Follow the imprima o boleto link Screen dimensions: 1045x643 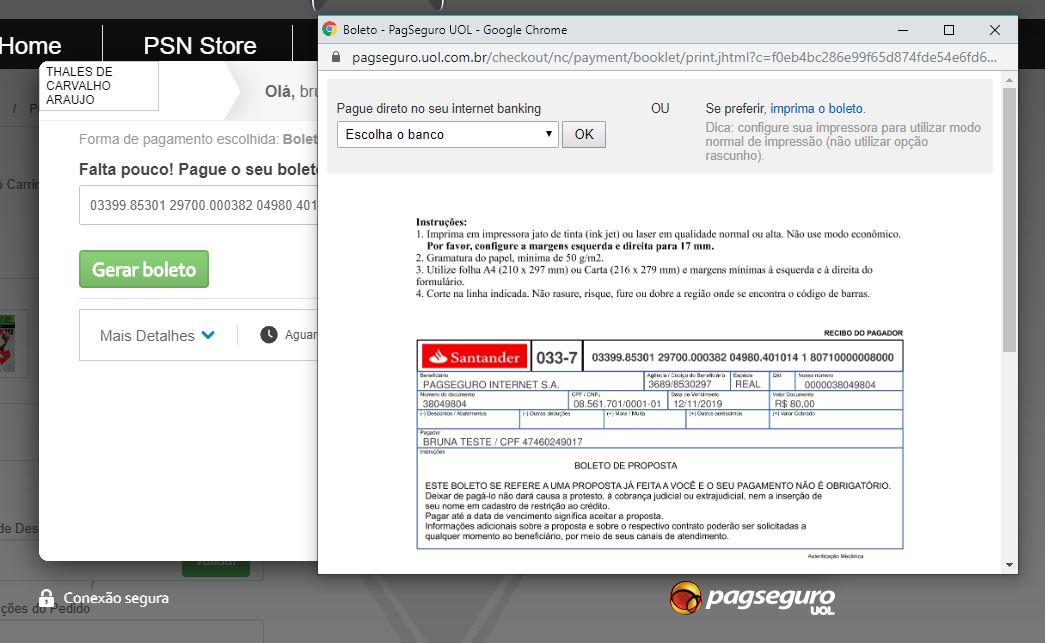click(x=816, y=109)
